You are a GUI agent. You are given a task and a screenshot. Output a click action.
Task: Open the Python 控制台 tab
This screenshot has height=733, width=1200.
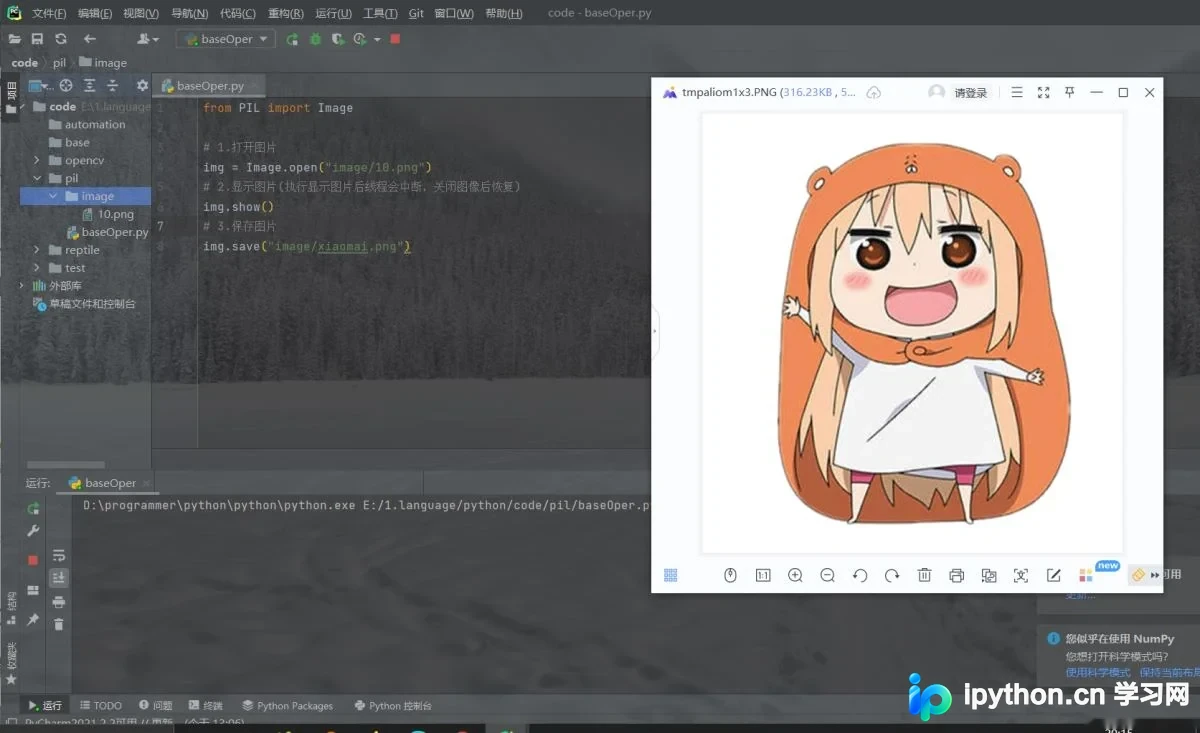click(392, 705)
